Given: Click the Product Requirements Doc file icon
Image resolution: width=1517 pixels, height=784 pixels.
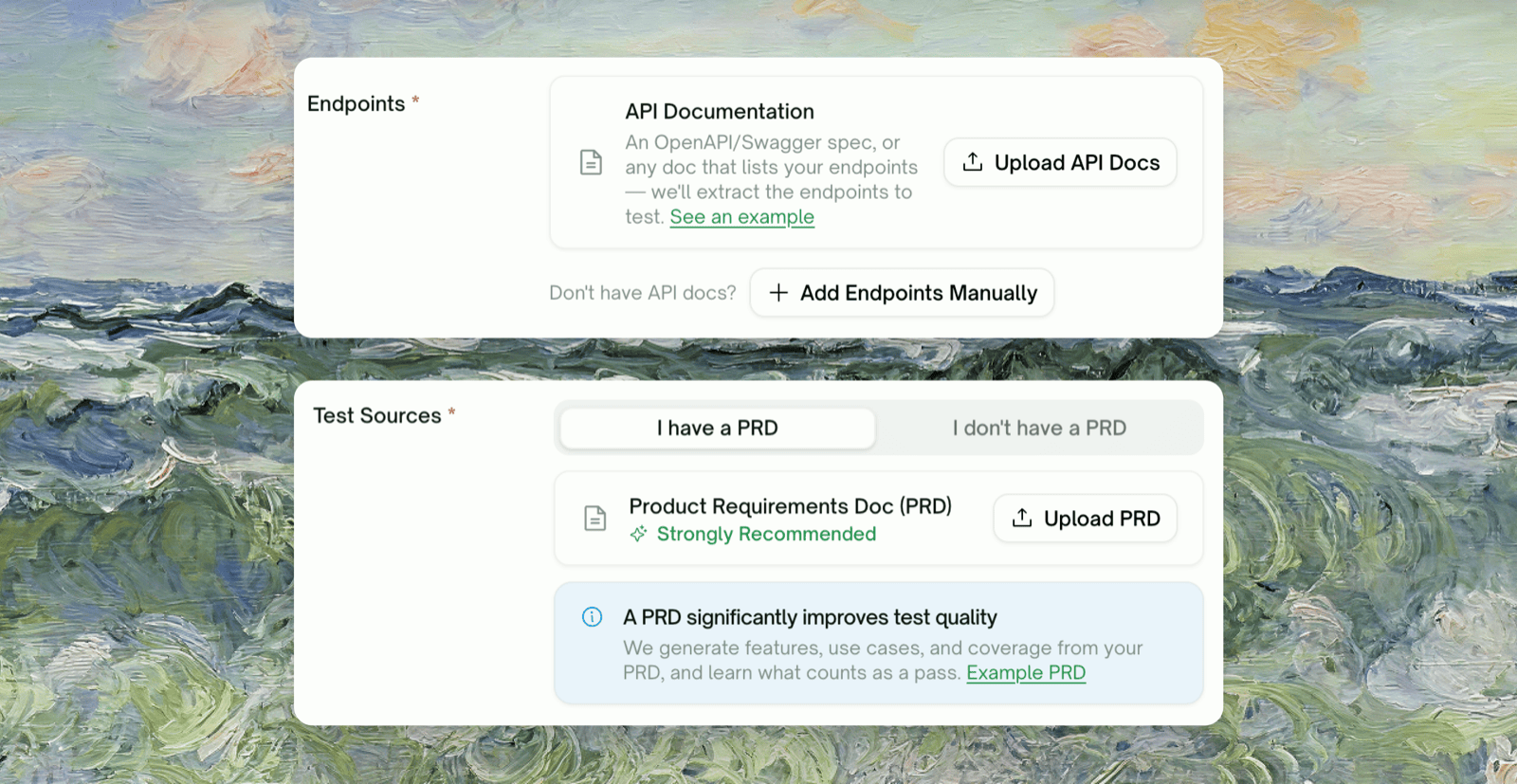Looking at the screenshot, I should coord(594,519).
